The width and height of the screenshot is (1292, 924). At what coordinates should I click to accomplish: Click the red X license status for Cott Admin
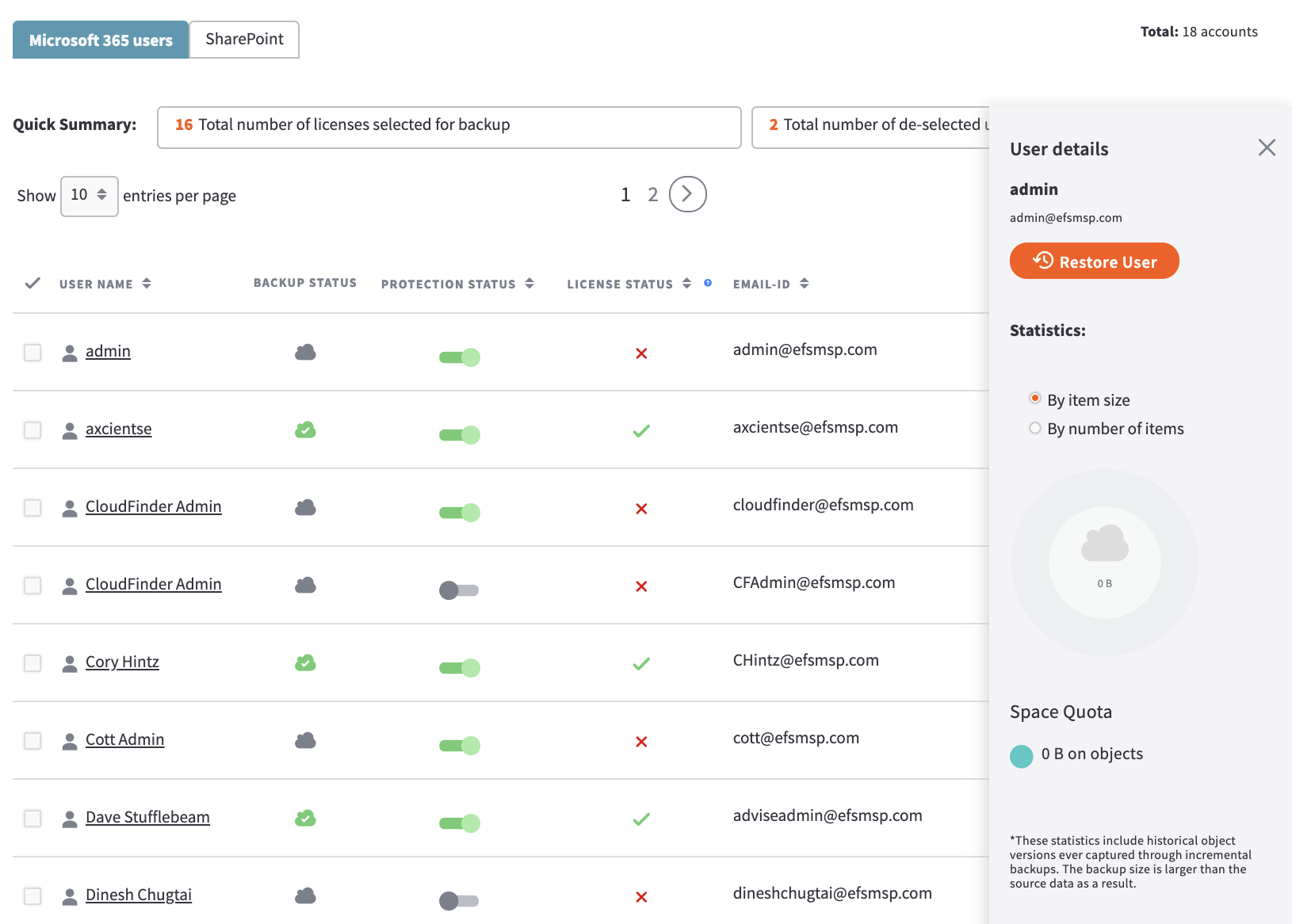click(x=641, y=742)
